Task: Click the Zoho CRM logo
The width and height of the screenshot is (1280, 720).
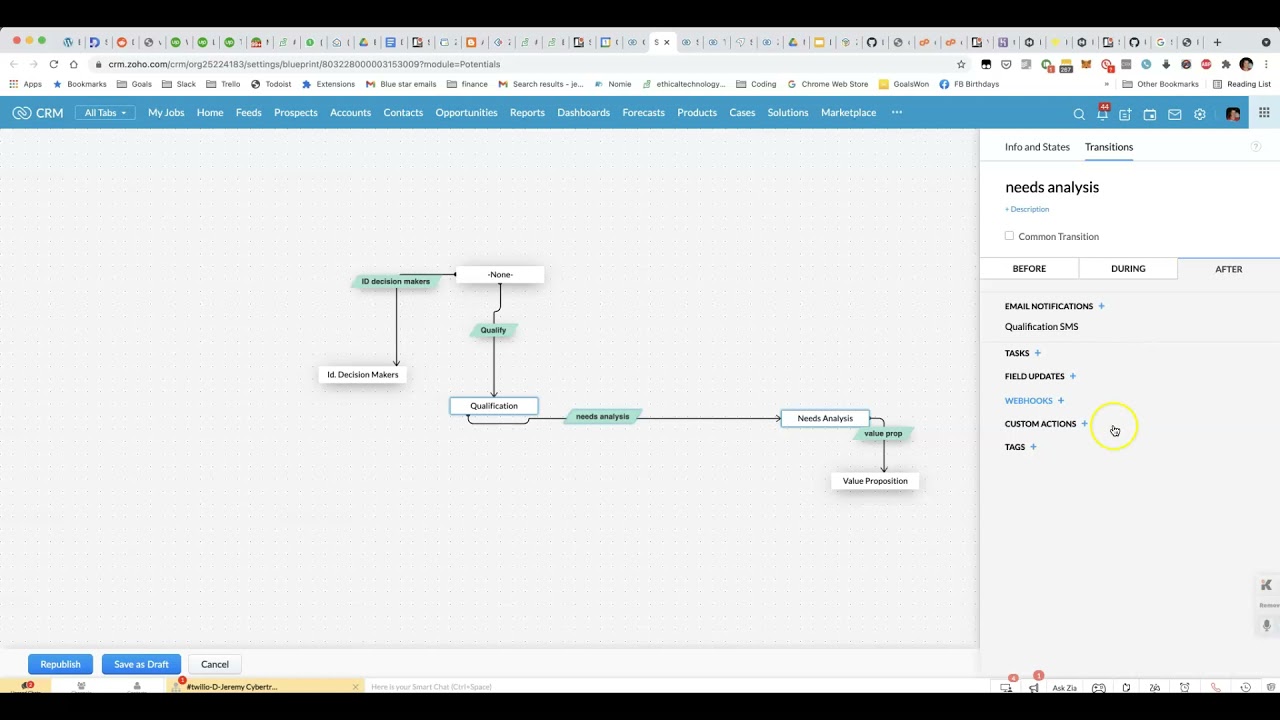Action: pos(38,113)
